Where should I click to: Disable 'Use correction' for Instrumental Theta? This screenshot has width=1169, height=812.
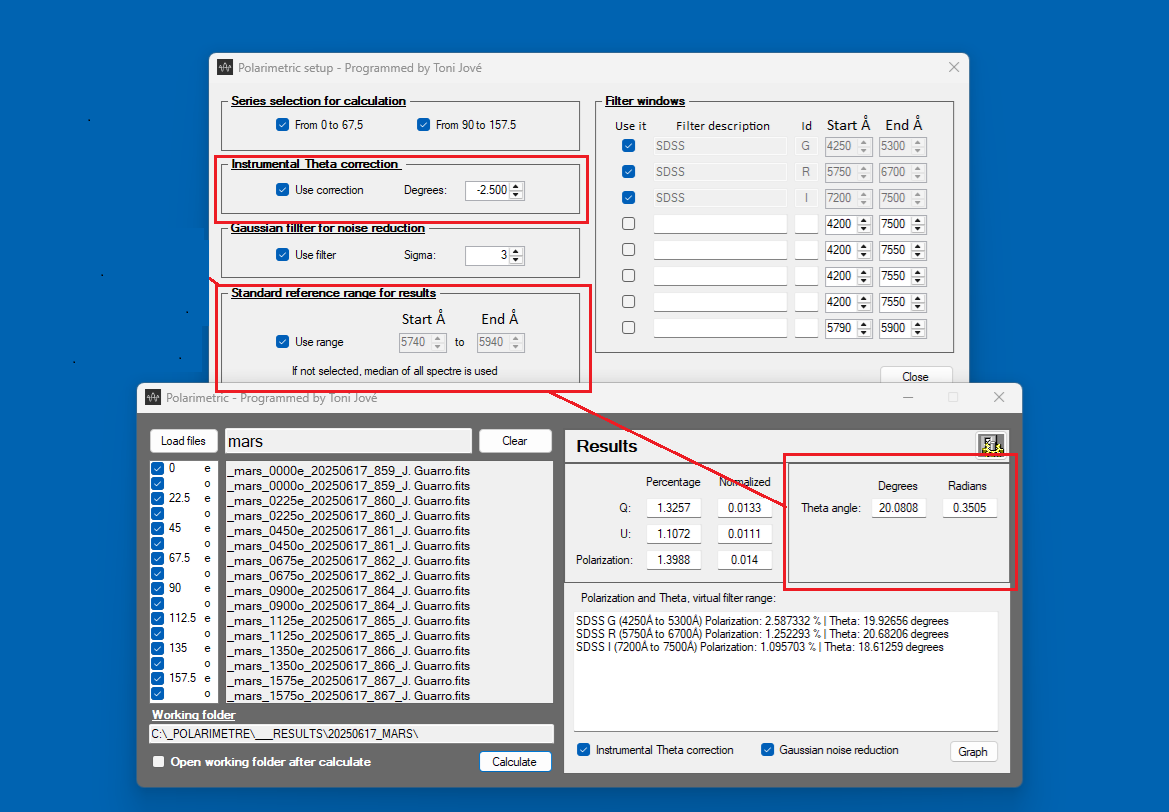(x=283, y=189)
